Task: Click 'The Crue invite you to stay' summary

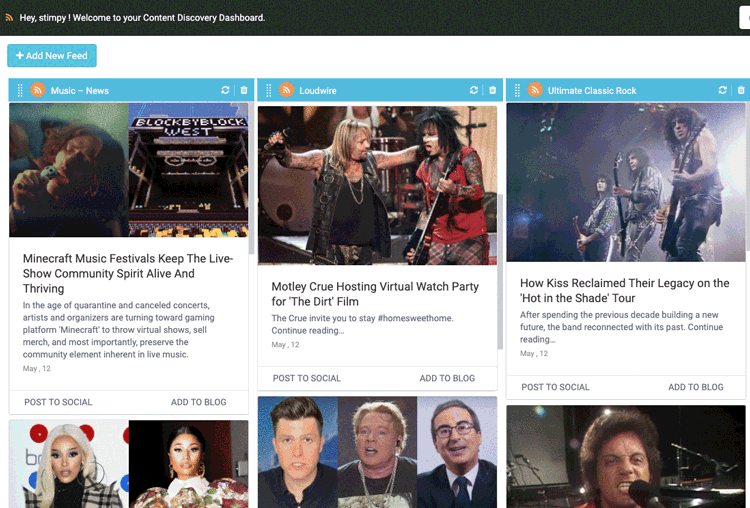Action: pos(362,324)
